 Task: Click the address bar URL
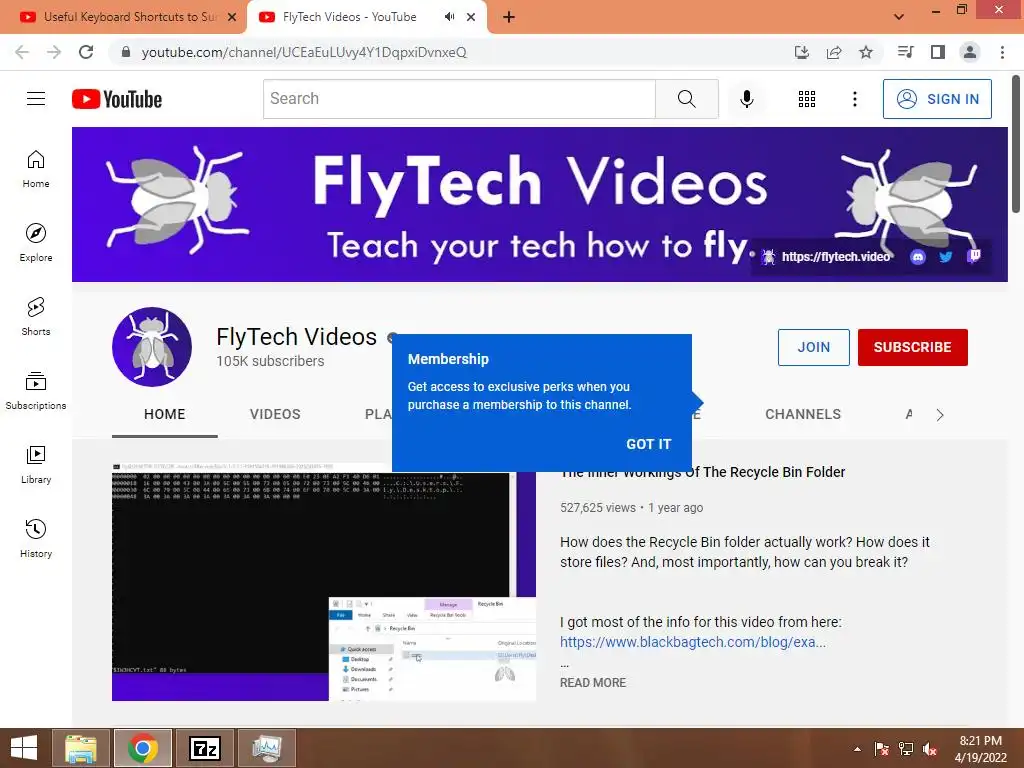pyautogui.click(x=304, y=52)
